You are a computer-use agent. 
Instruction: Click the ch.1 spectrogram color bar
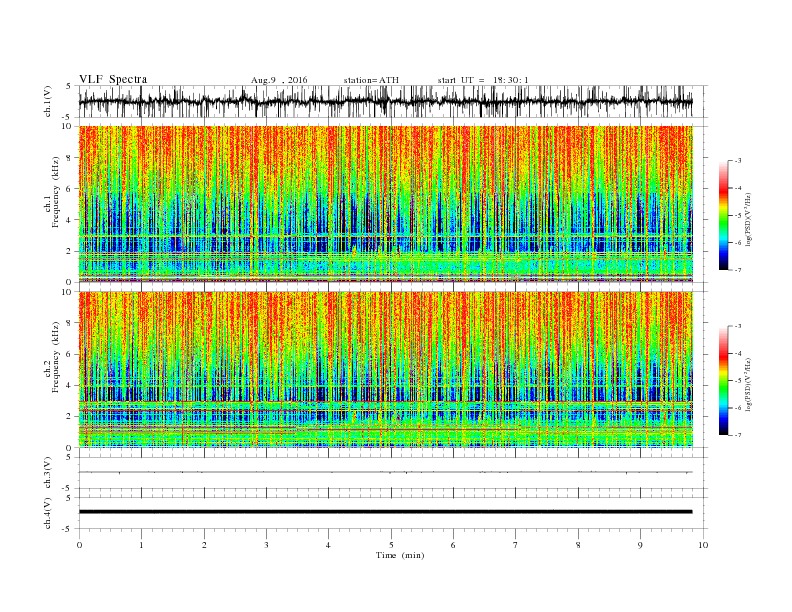point(724,215)
